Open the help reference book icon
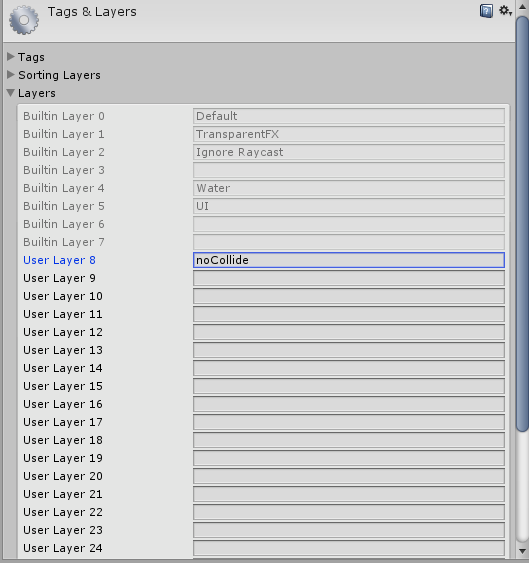Screen dimensions: 529x563 [486, 11]
